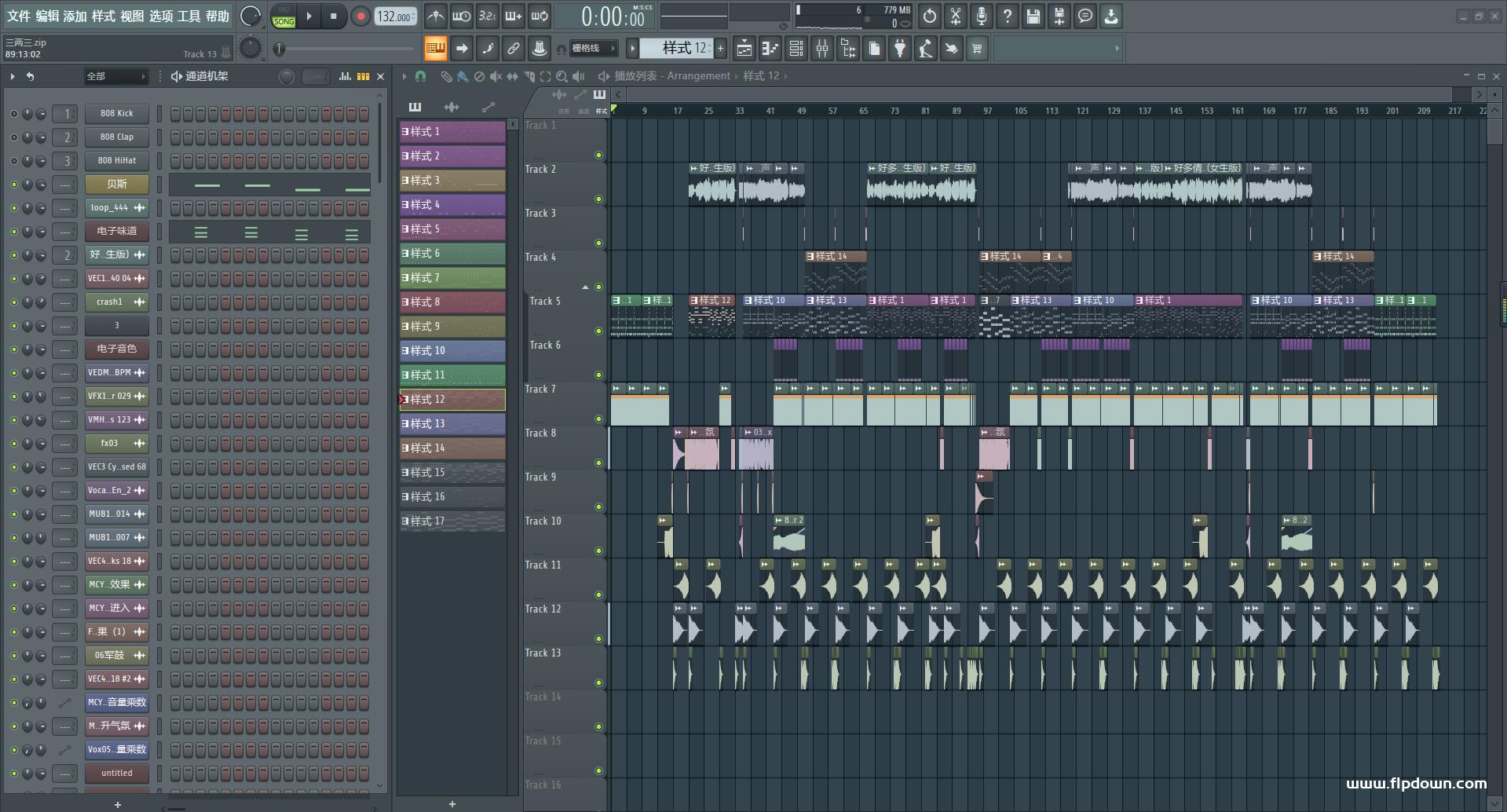
Task: Select the playlist Draw pencil tool
Action: click(446, 76)
